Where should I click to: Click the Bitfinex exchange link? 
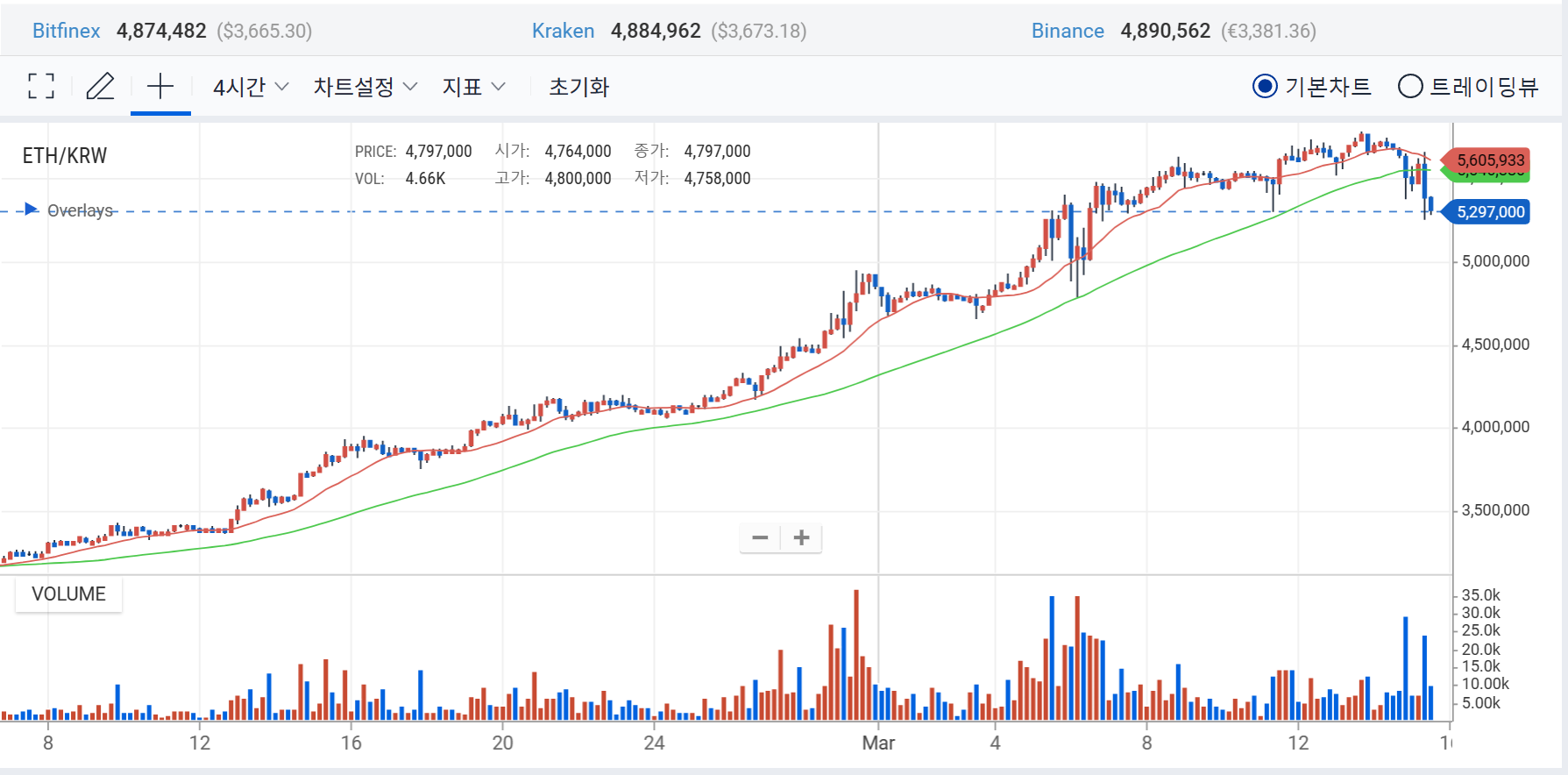pyautogui.click(x=67, y=31)
